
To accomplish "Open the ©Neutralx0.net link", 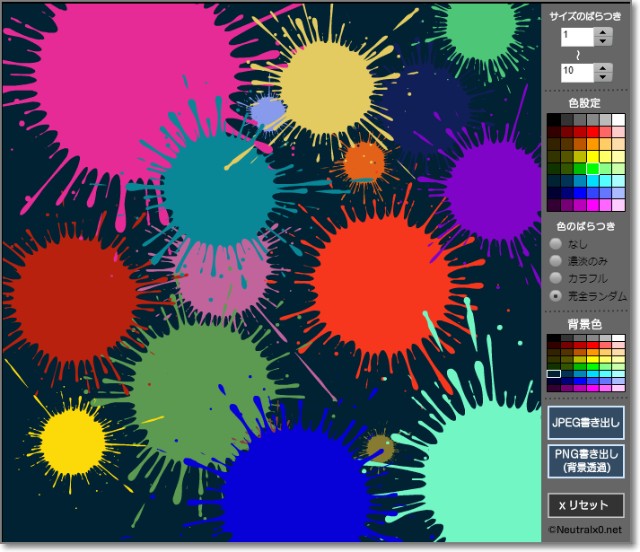I will click(x=585, y=530).
